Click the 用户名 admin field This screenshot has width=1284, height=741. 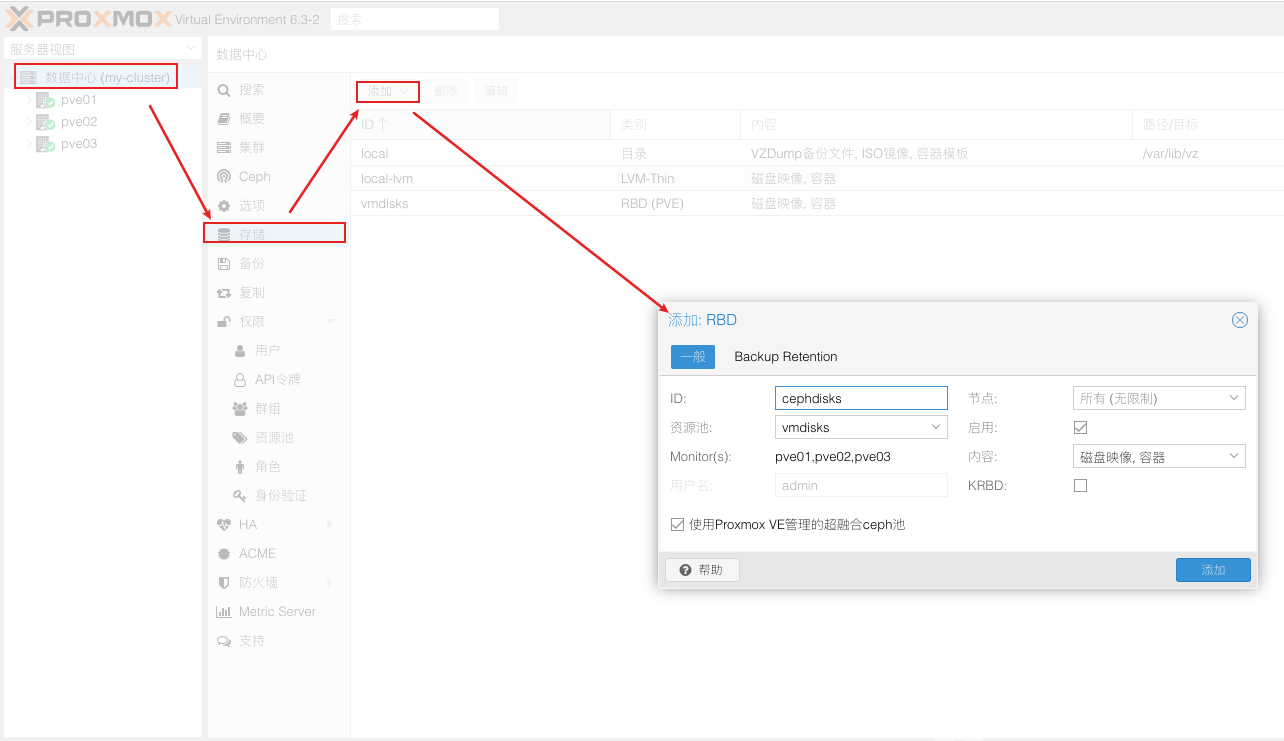pyautogui.click(x=861, y=485)
